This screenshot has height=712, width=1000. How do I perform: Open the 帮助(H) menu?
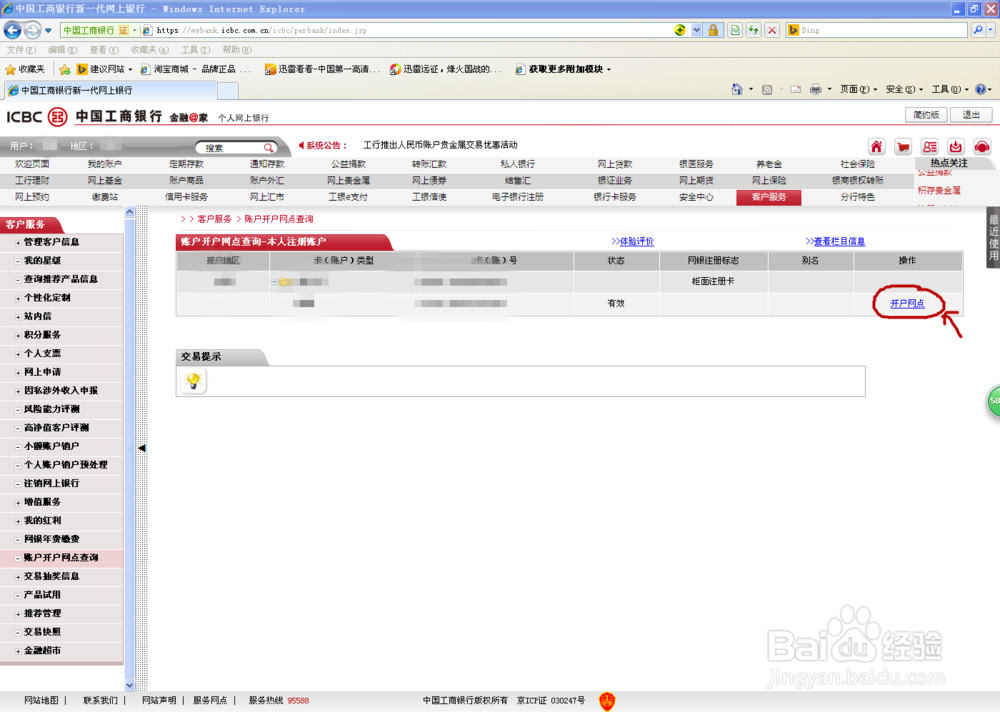tap(237, 50)
